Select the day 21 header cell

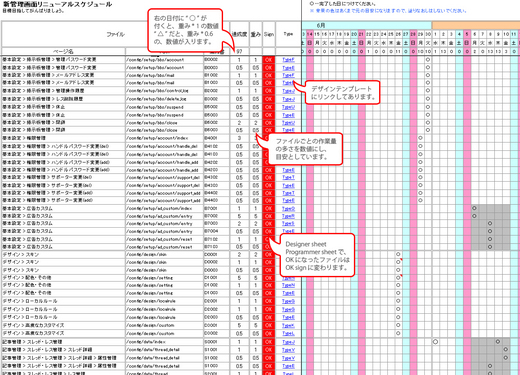tap(361, 34)
